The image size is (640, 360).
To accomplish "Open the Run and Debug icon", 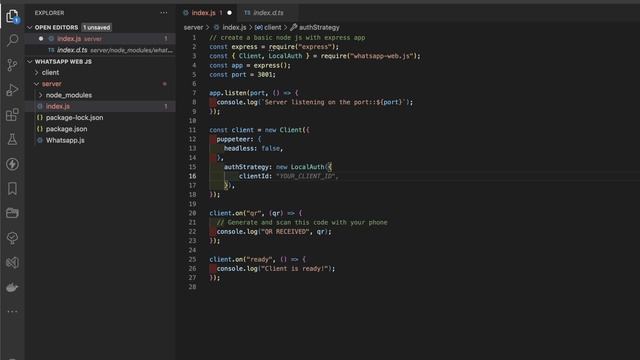I will pos(13,90).
